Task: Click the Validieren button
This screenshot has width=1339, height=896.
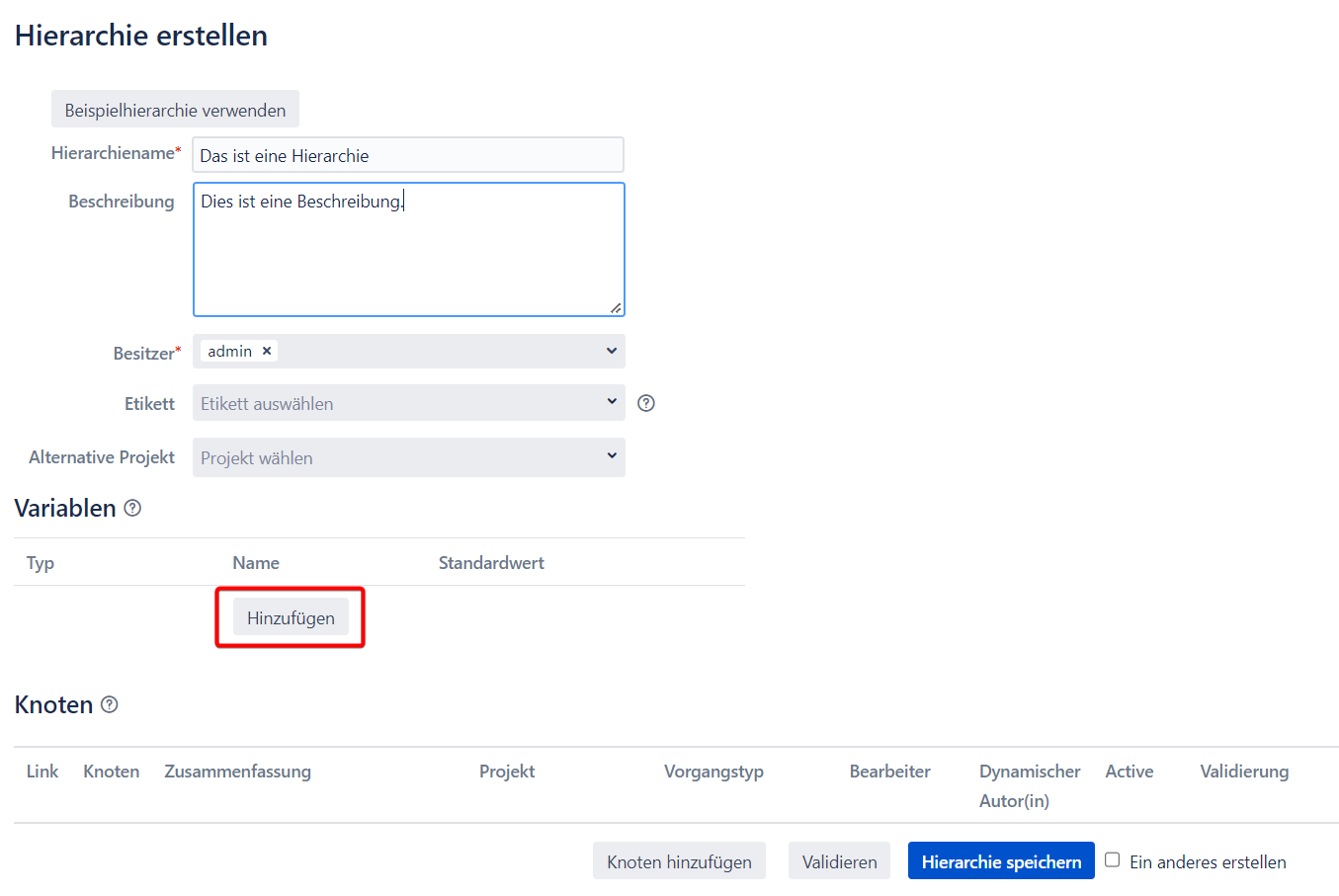Action: pos(839,861)
